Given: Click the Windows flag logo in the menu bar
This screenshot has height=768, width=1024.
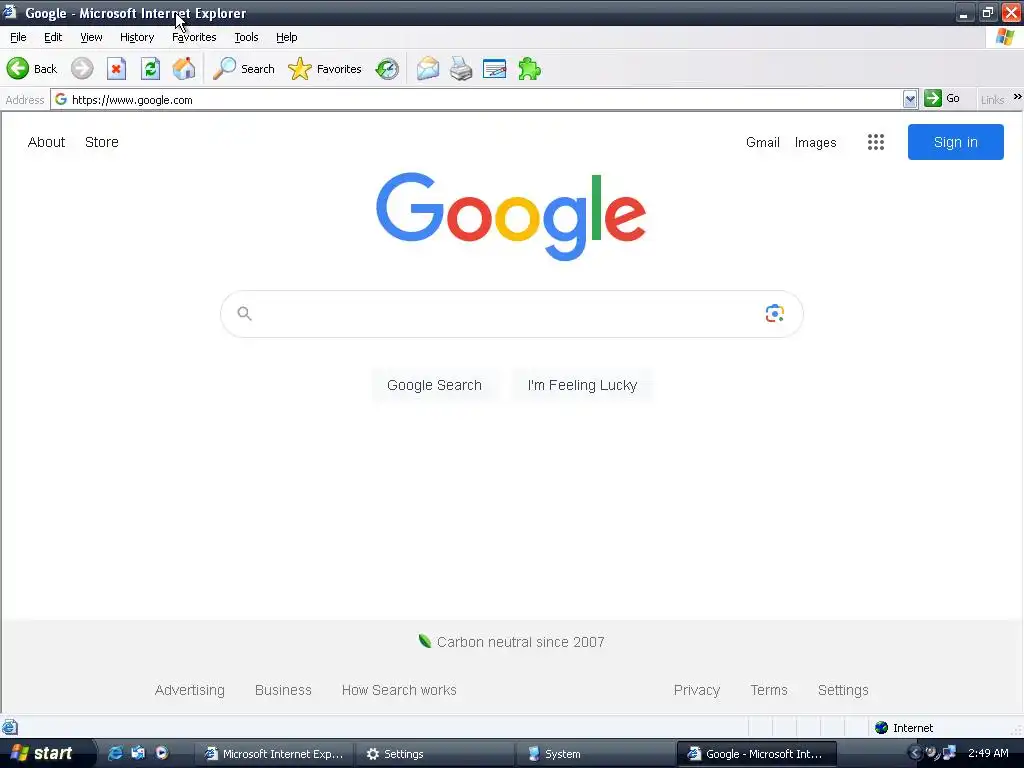Looking at the screenshot, I should [x=1005, y=37].
